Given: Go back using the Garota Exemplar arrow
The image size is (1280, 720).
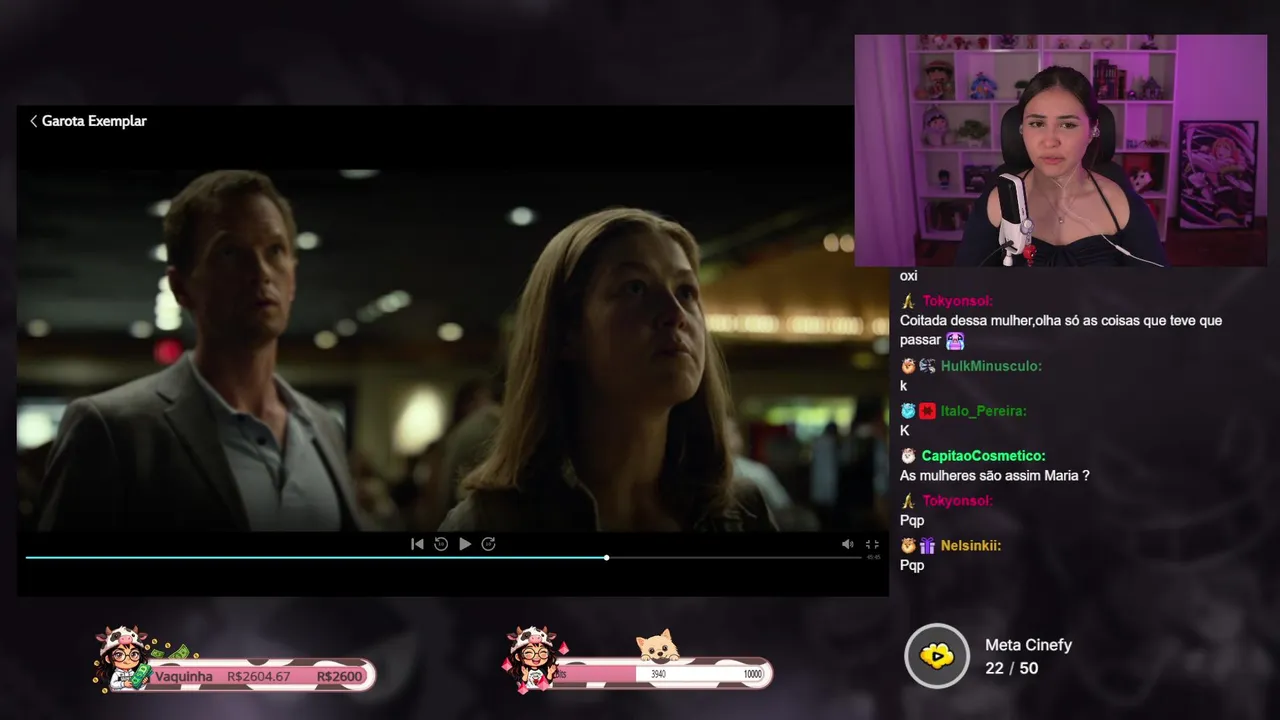Looking at the screenshot, I should pyautogui.click(x=33, y=121).
